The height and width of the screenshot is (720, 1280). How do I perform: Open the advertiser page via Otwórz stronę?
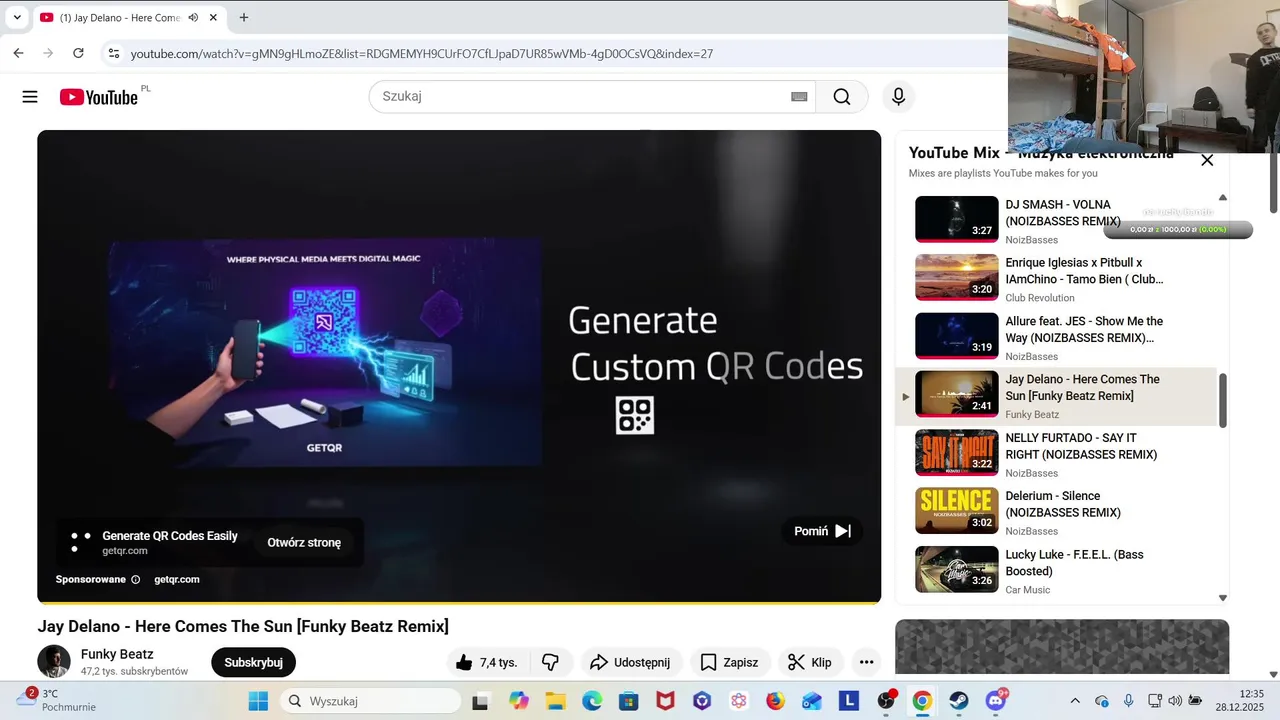[304, 543]
